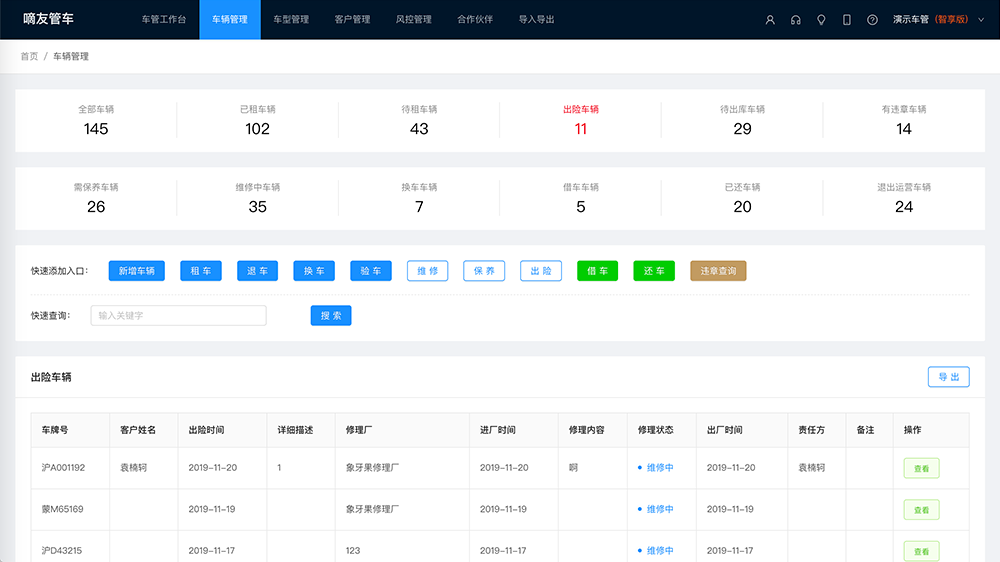Select the 出险车辆 statistic card
The image size is (1000, 562).
(x=580, y=120)
